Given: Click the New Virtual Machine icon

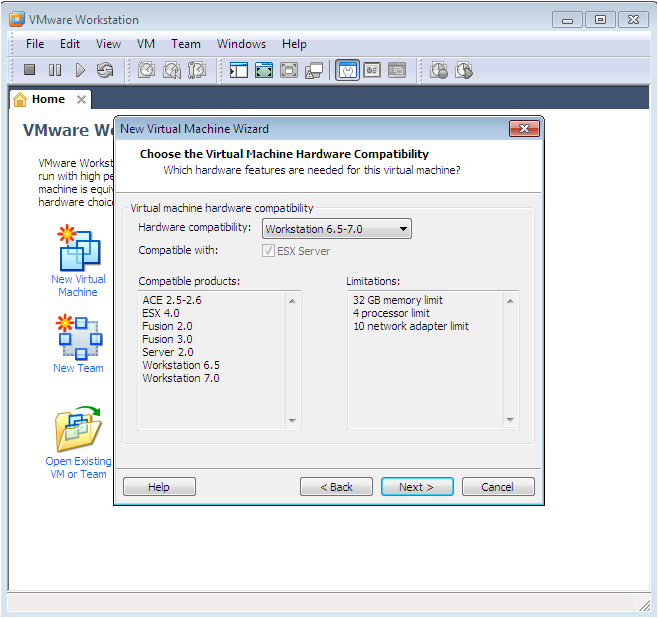Looking at the screenshot, I should point(79,248).
